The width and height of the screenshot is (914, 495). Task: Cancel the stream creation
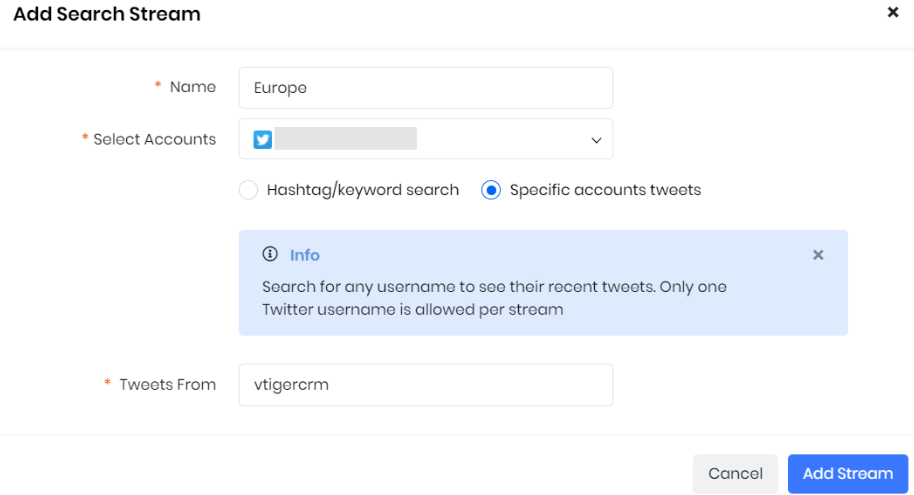pos(735,473)
